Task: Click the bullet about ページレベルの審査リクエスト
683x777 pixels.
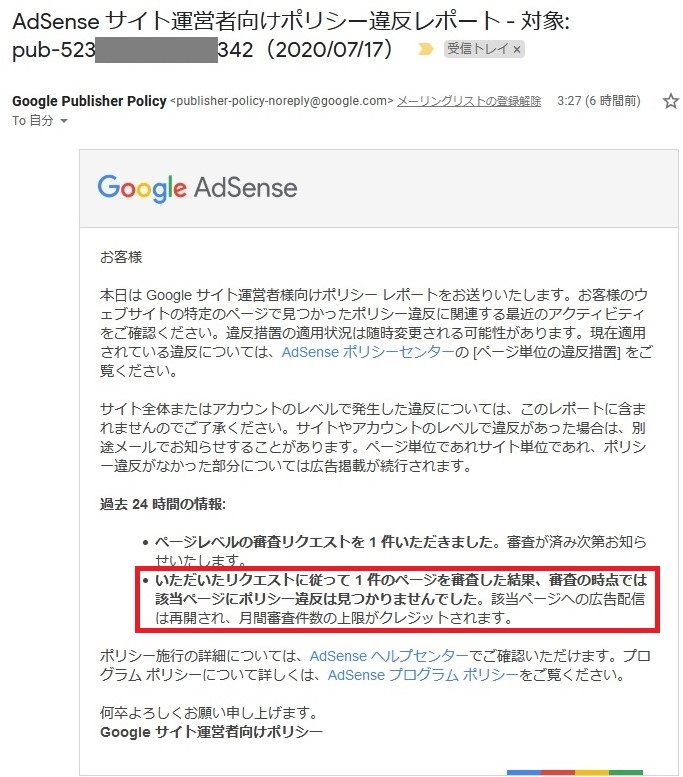Action: coord(400,551)
